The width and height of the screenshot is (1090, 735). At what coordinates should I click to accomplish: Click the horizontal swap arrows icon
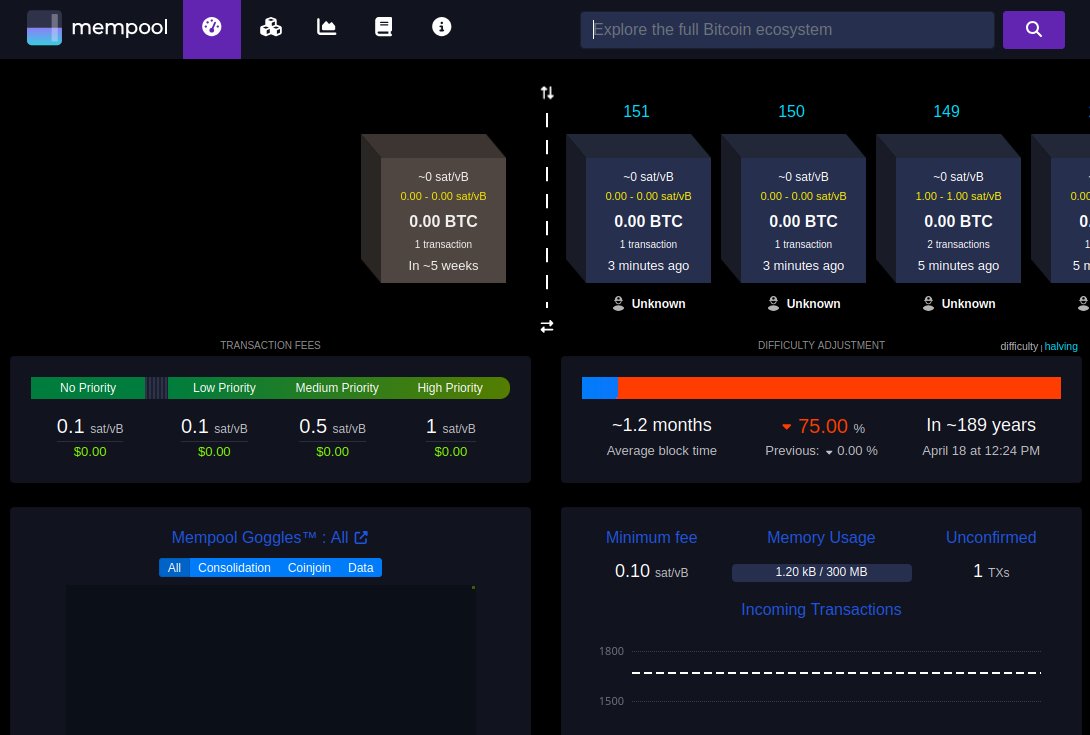[x=547, y=326]
